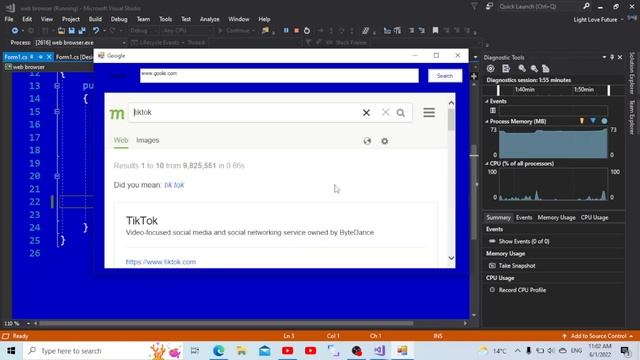
Task: Toggle private bytes marker in Process Memory
Action: 604,121
